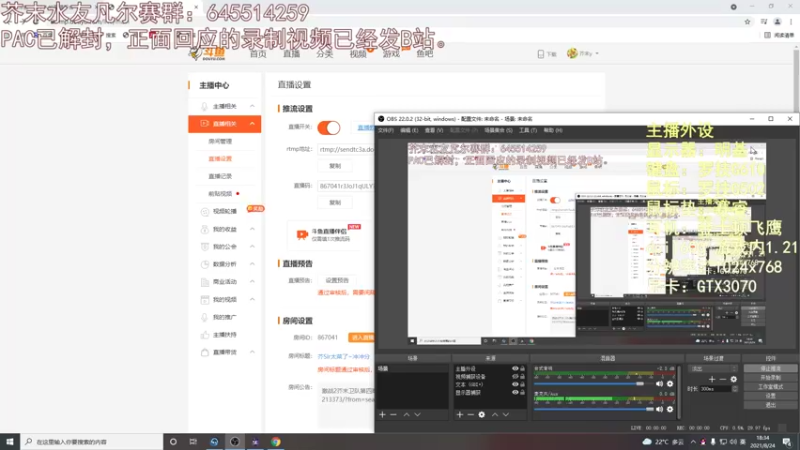Switch to OBS from taskbar icon
The height and width of the screenshot is (450, 800).
point(234,441)
